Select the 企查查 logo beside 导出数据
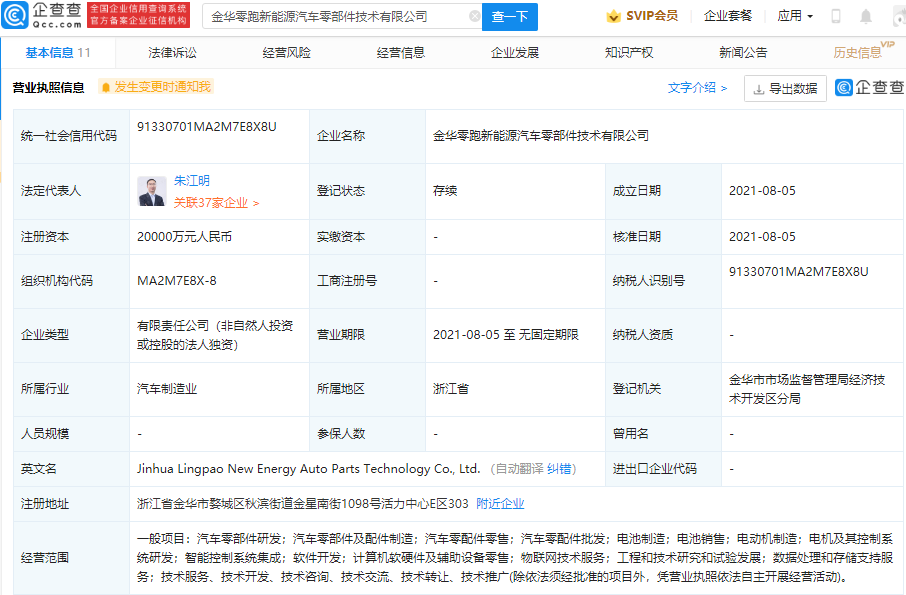The height and width of the screenshot is (595, 906). [x=870, y=87]
